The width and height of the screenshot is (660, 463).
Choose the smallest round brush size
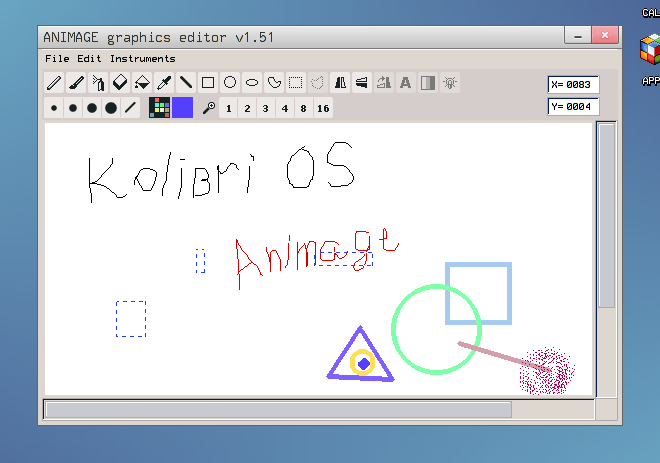[54, 108]
